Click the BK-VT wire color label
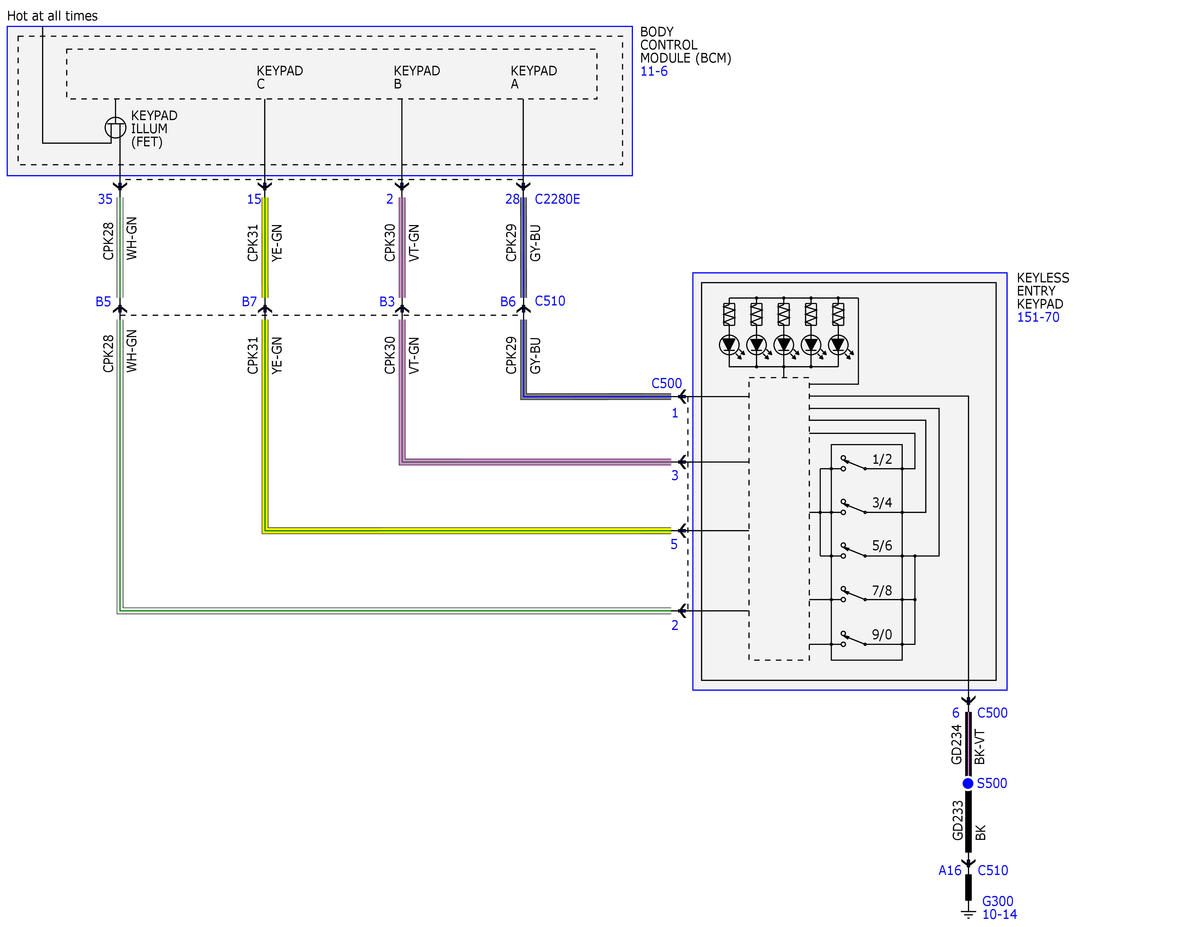This screenshot has width=1199, height=927. (x=980, y=747)
